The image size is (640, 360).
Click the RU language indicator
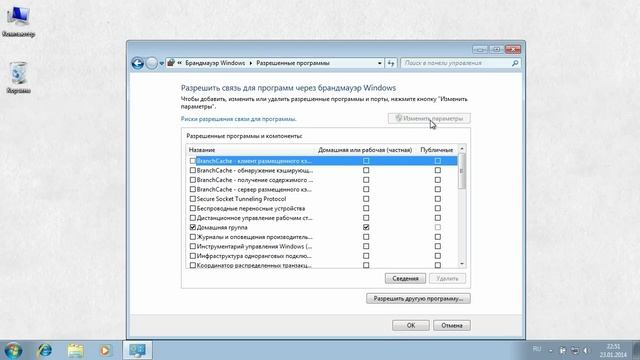pos(537,349)
